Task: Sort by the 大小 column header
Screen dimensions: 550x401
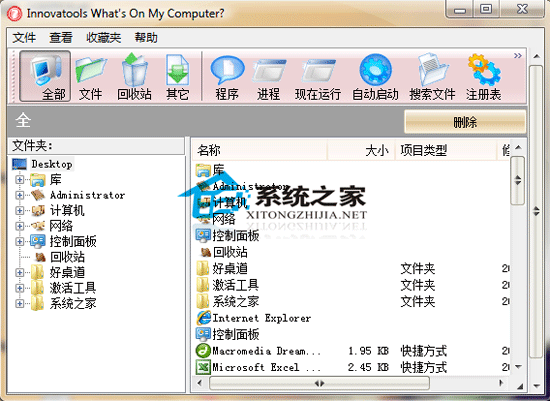Action: 361,151
